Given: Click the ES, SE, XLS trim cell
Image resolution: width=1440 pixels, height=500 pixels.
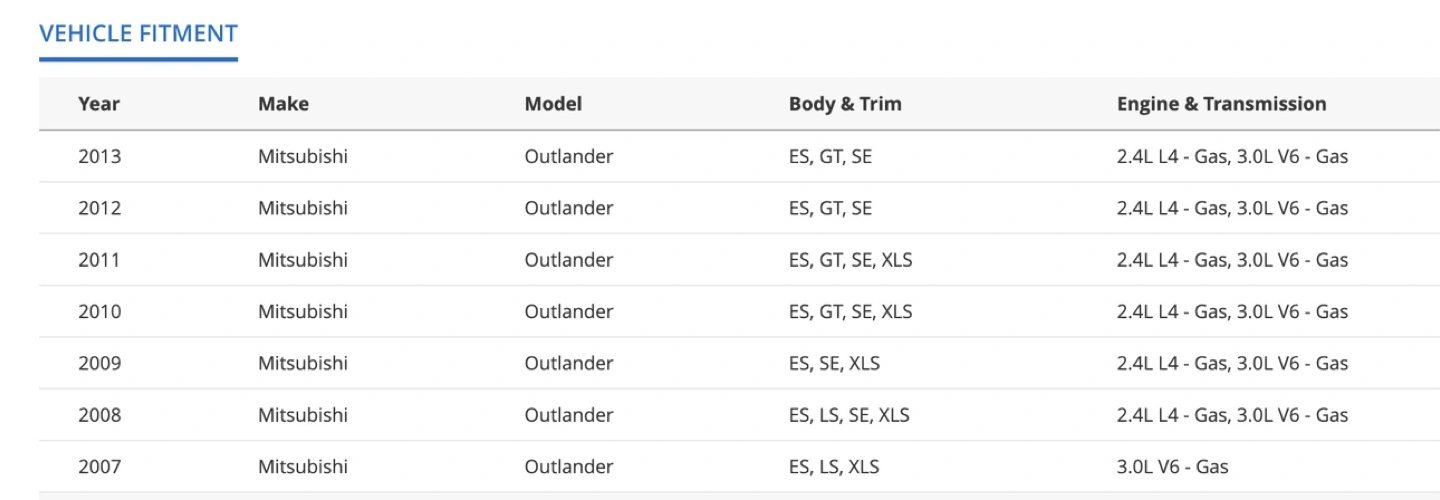Looking at the screenshot, I should 834,363.
